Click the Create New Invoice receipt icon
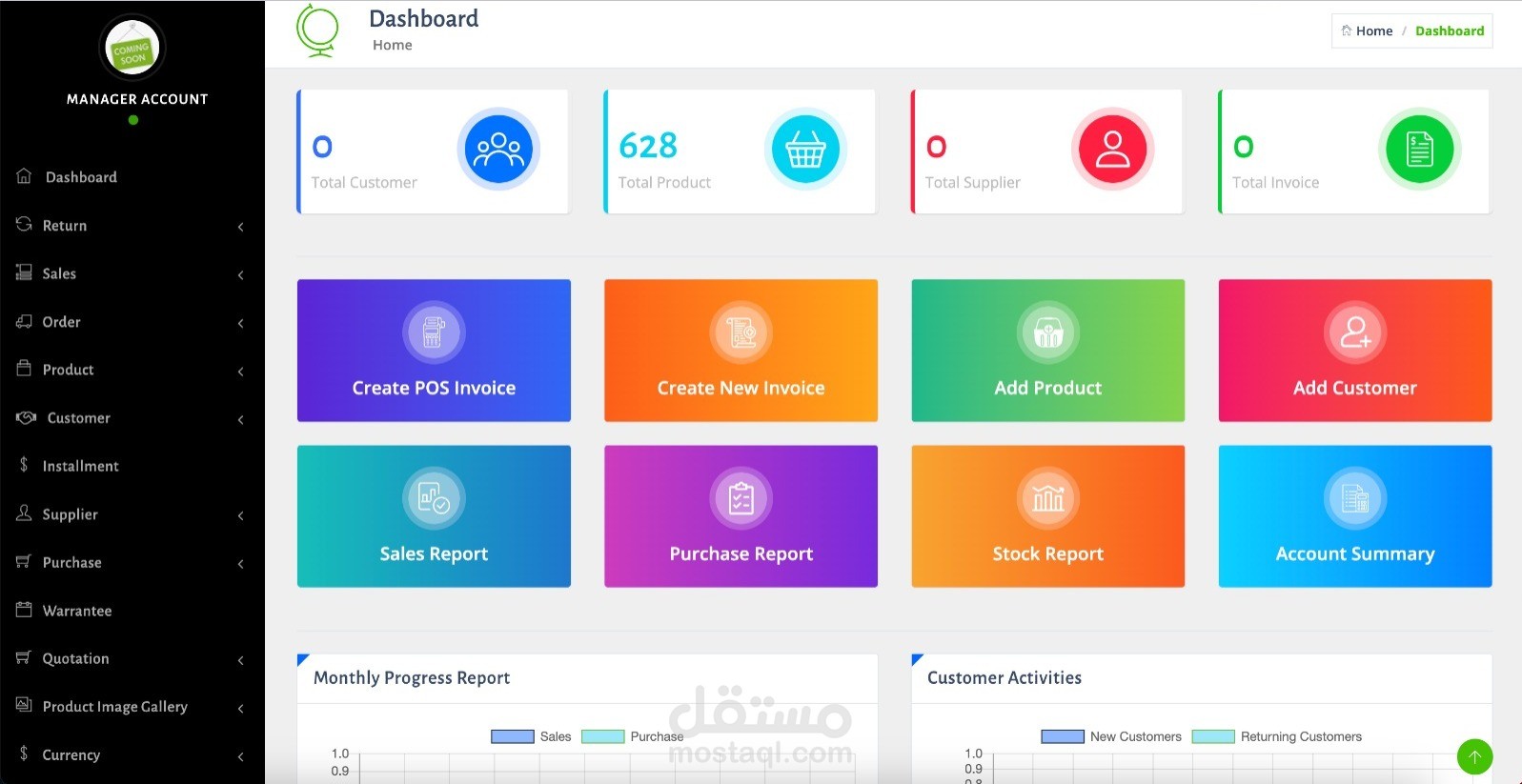The height and width of the screenshot is (784, 1522). [x=741, y=332]
